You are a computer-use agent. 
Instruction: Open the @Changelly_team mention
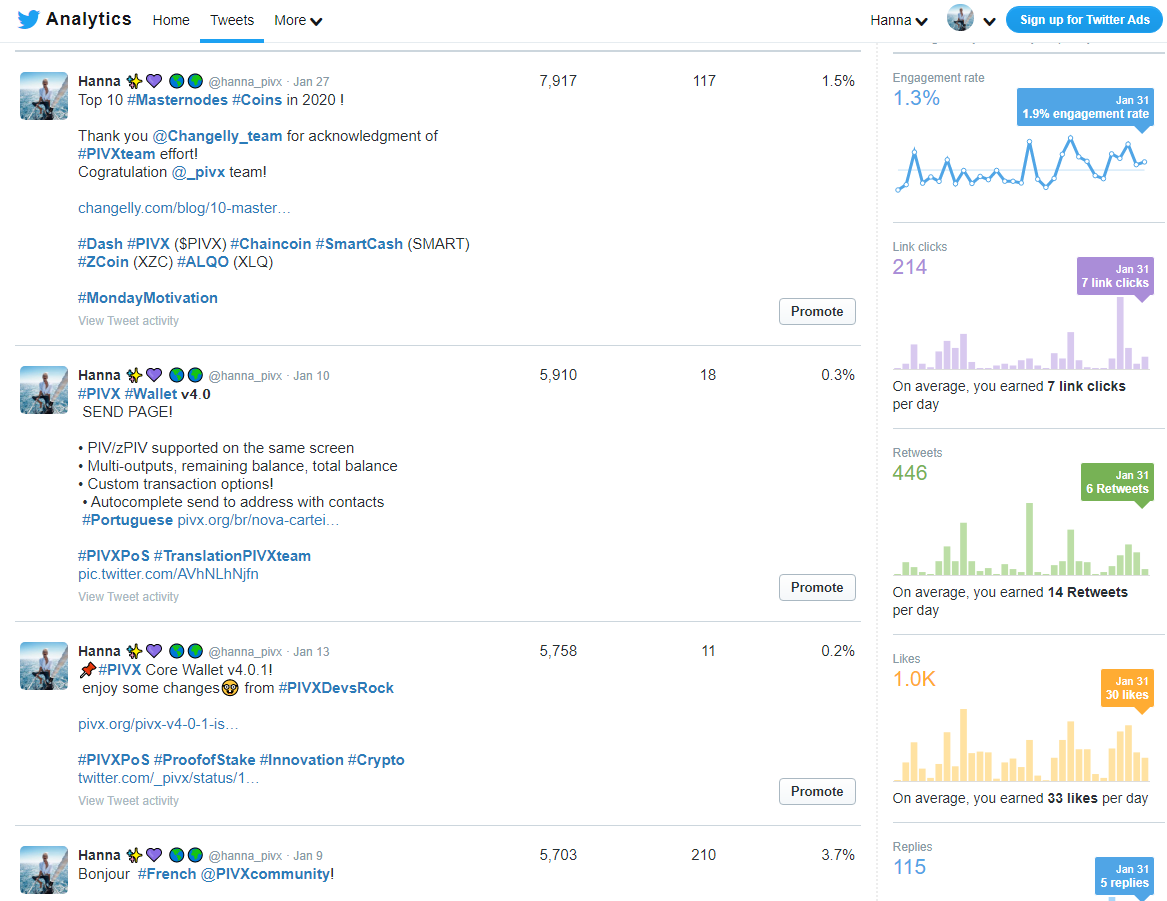point(217,136)
